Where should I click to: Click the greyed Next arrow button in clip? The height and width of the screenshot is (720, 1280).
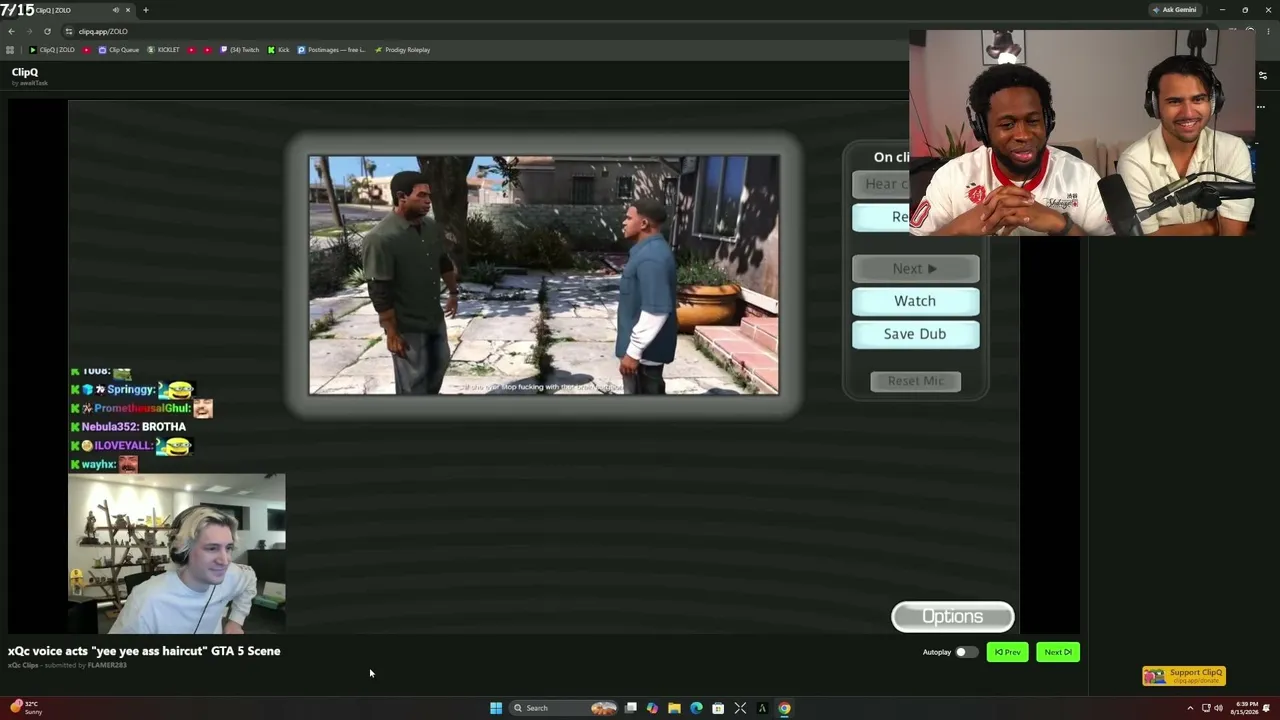[x=915, y=268]
